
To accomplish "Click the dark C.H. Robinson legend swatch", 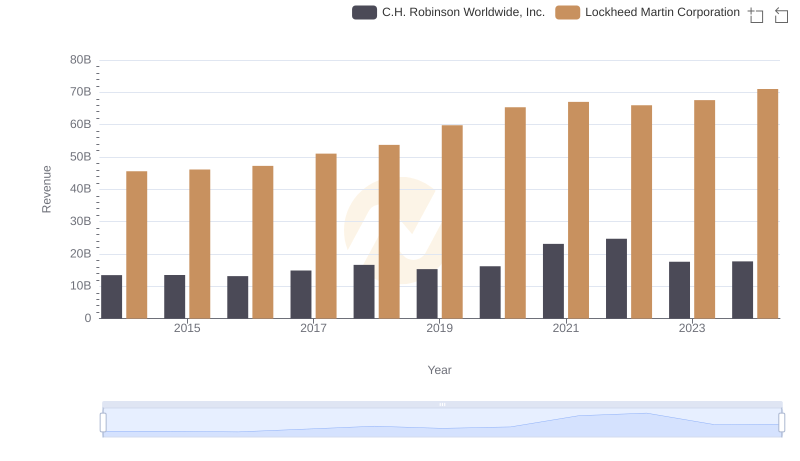I will [364, 12].
